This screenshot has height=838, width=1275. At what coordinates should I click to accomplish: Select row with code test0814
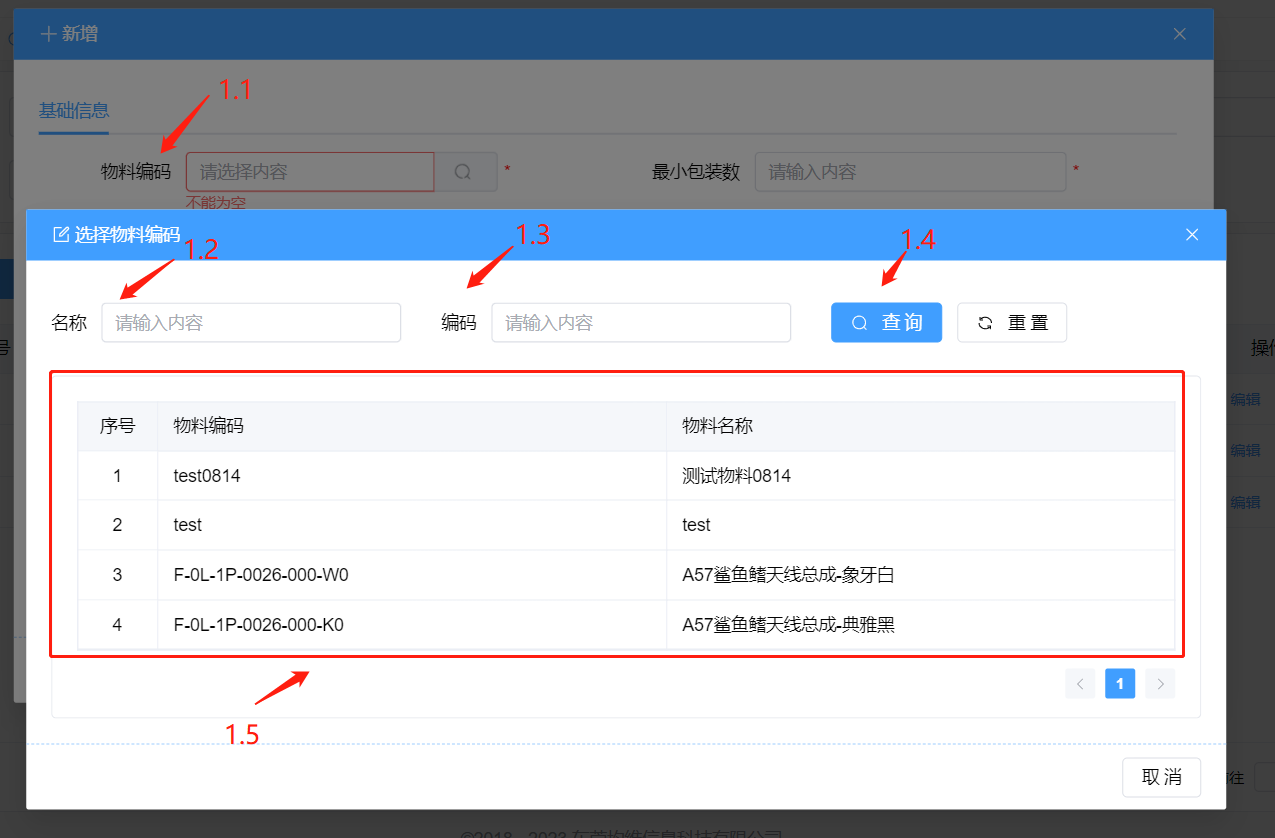tap(207, 476)
